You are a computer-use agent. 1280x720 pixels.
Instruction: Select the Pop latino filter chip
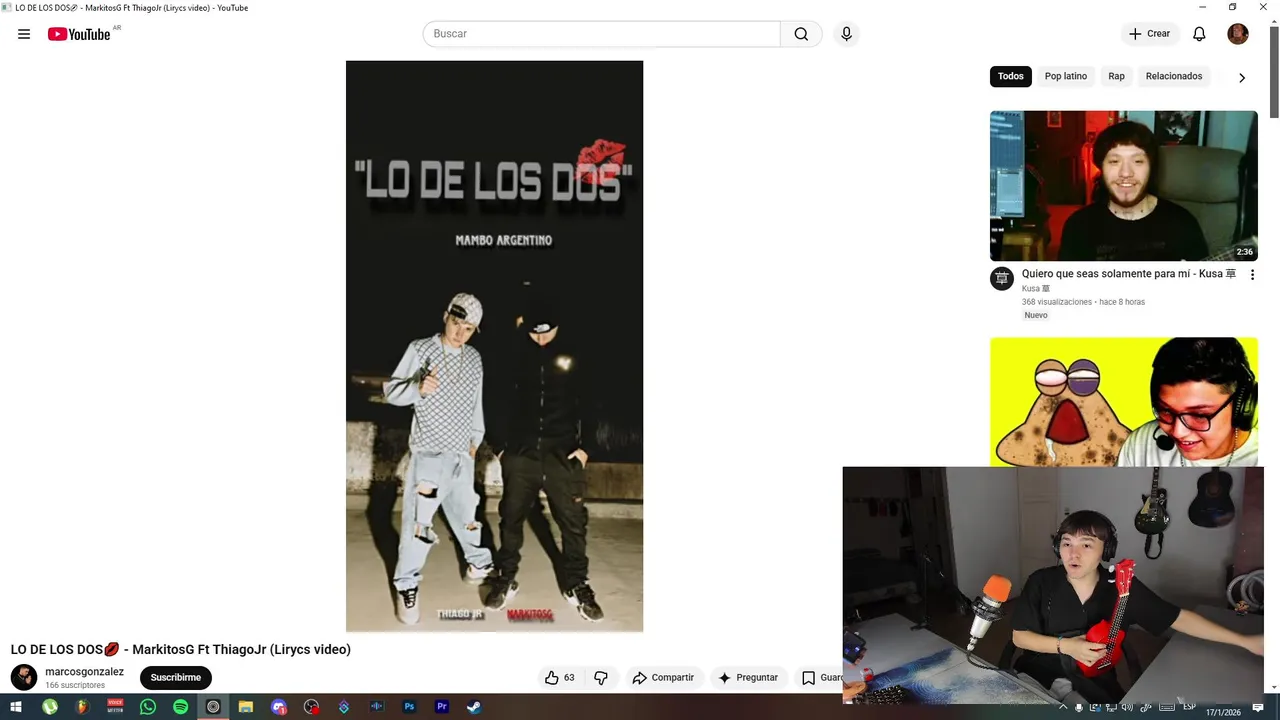point(1066,76)
